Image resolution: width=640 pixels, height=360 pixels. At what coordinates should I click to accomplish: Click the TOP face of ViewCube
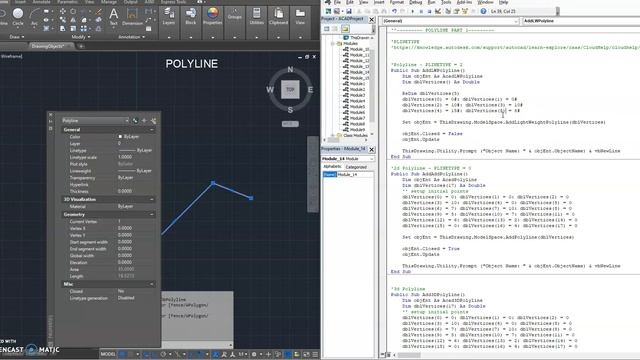coord(290,89)
